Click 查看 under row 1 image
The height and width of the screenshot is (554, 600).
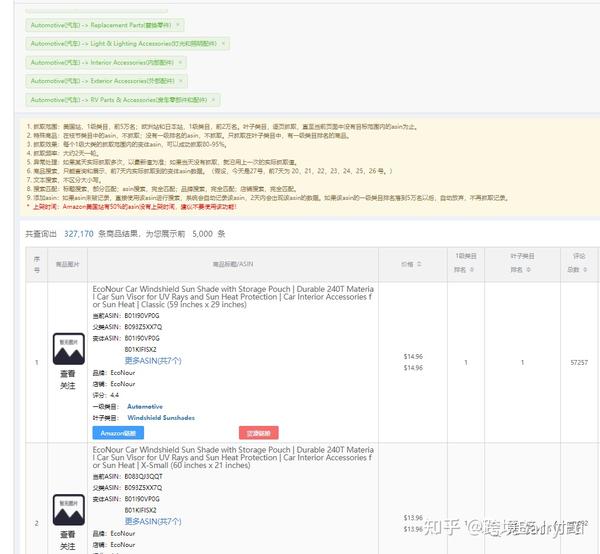pos(68,374)
